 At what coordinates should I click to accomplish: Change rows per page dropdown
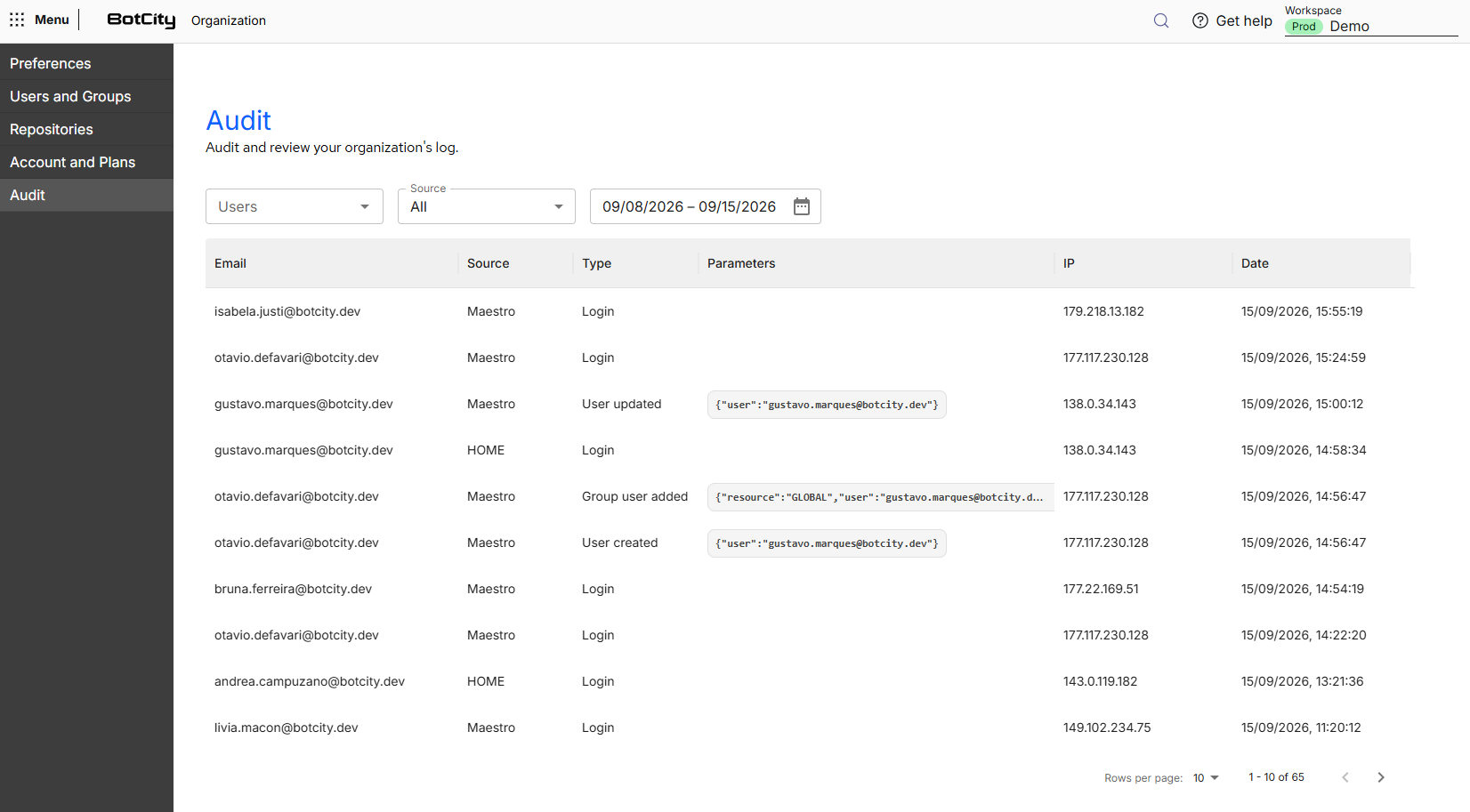[x=1206, y=778]
